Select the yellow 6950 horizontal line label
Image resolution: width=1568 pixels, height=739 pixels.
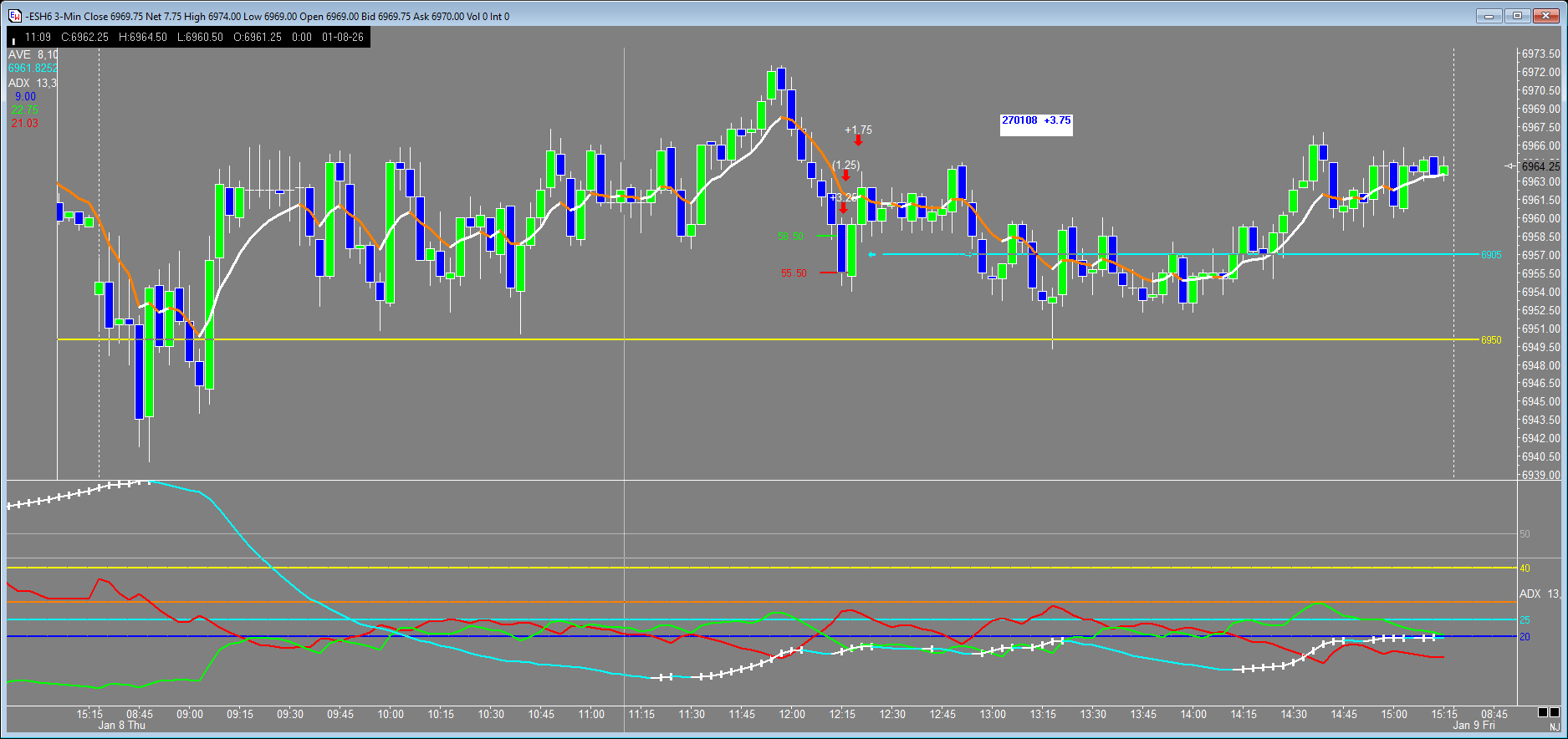click(x=1491, y=340)
